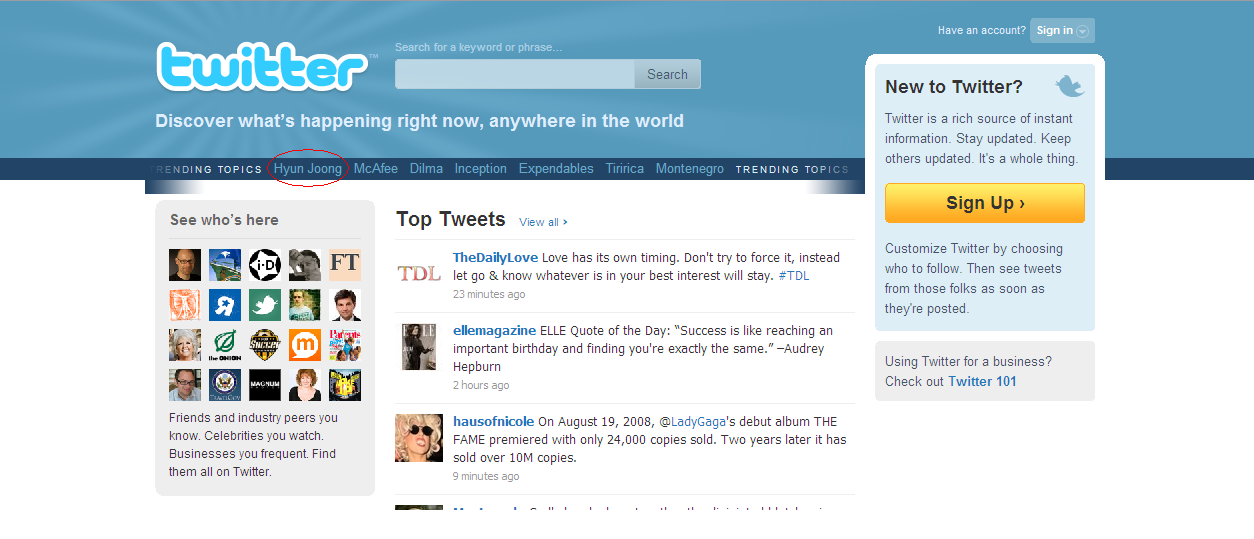Image resolution: width=1254 pixels, height=539 pixels.
Task: Click the blue bird icon beside New to Twitter
Action: pos(1069,86)
